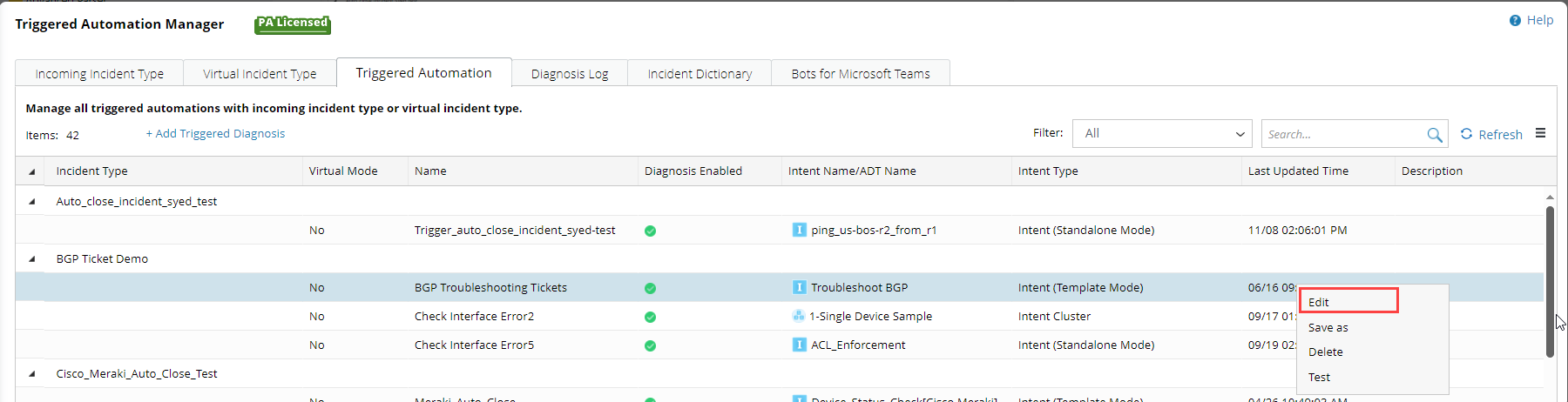Image resolution: width=1568 pixels, height=402 pixels.
Task: Click intent icon beside ACL_Enforcement
Action: (799, 345)
